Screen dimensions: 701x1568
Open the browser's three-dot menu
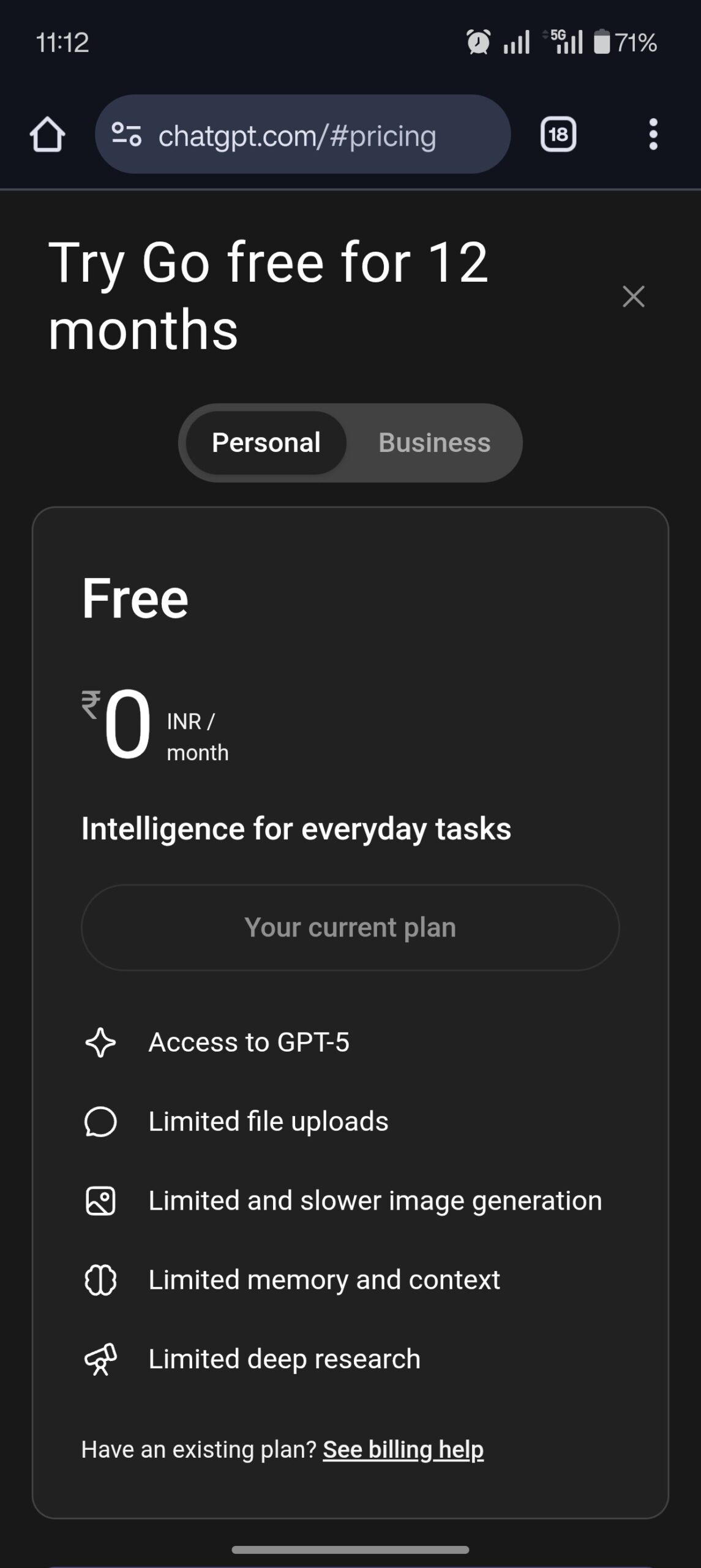click(x=653, y=135)
